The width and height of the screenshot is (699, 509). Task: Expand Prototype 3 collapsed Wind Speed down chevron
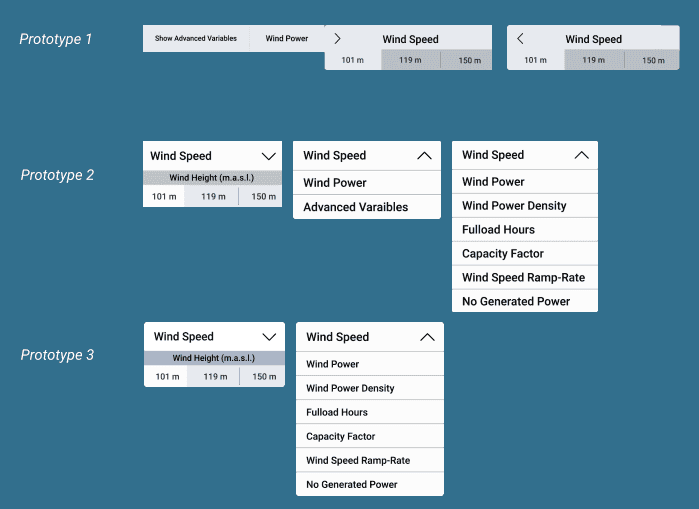coord(268,337)
